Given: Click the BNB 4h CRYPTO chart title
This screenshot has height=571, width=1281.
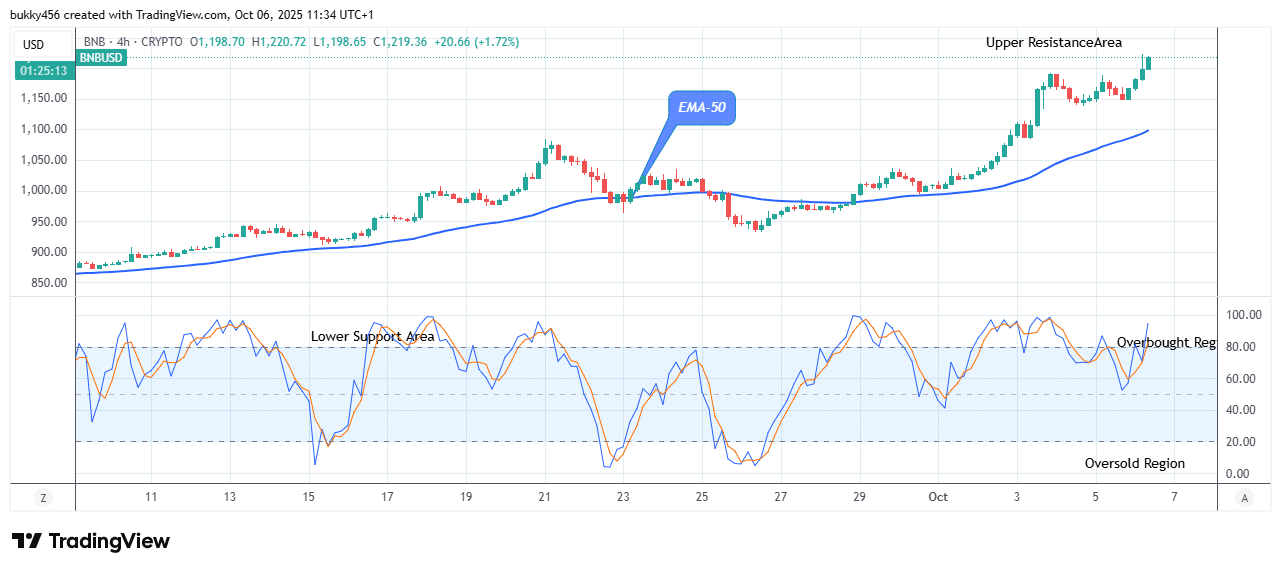Looking at the screenshot, I should click(134, 42).
